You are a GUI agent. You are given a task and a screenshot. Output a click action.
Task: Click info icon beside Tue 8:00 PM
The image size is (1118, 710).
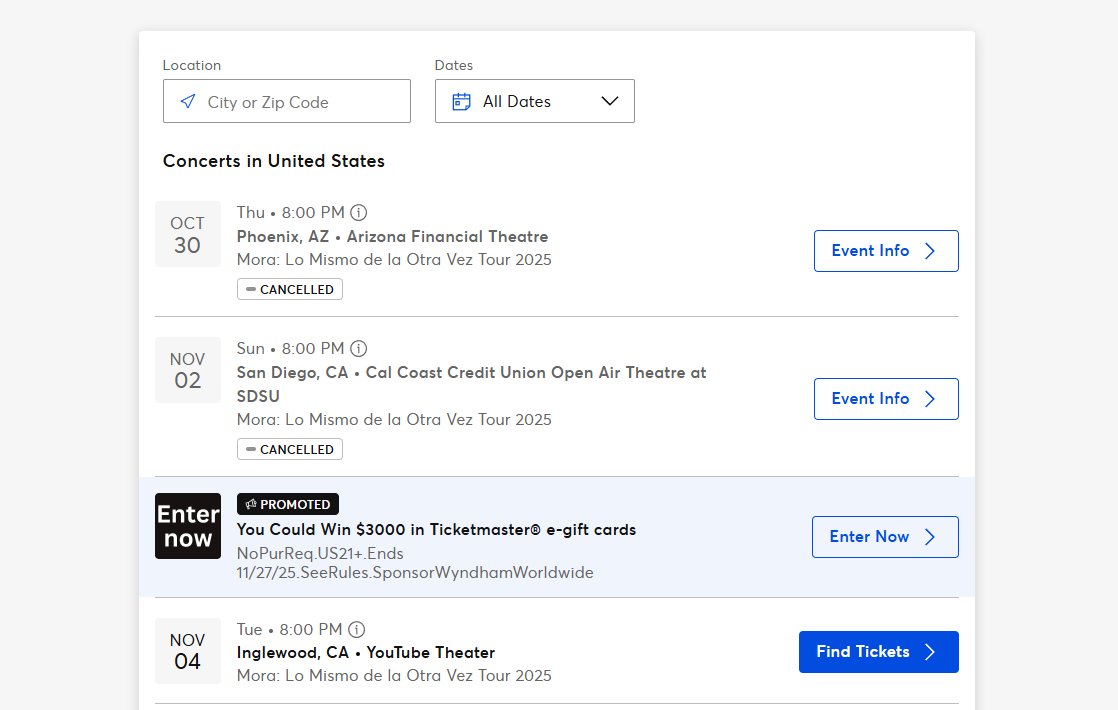click(x=357, y=629)
